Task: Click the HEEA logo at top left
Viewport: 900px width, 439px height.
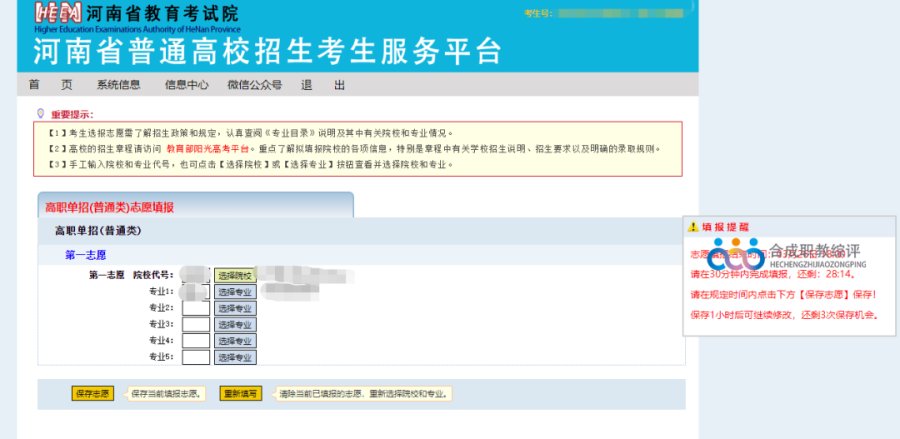Action: [x=57, y=13]
